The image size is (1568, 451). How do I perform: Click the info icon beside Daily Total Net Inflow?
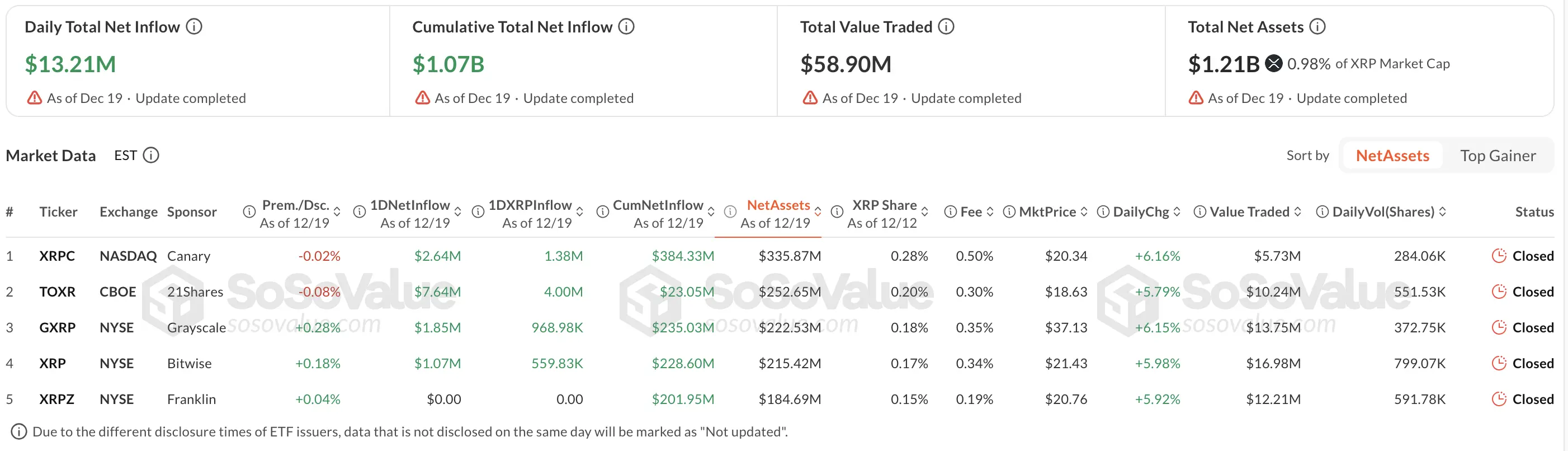[193, 26]
